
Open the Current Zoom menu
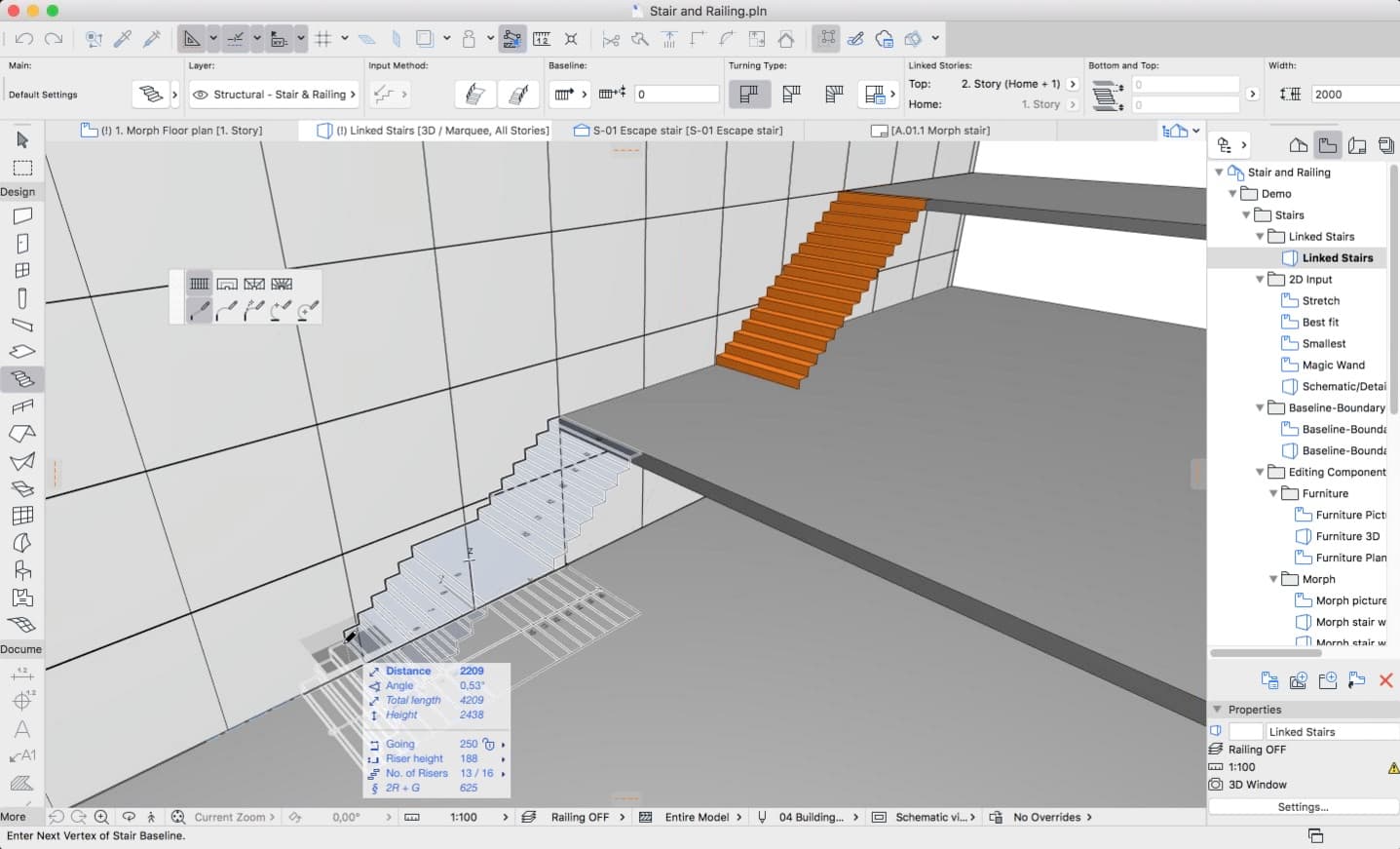point(234,817)
